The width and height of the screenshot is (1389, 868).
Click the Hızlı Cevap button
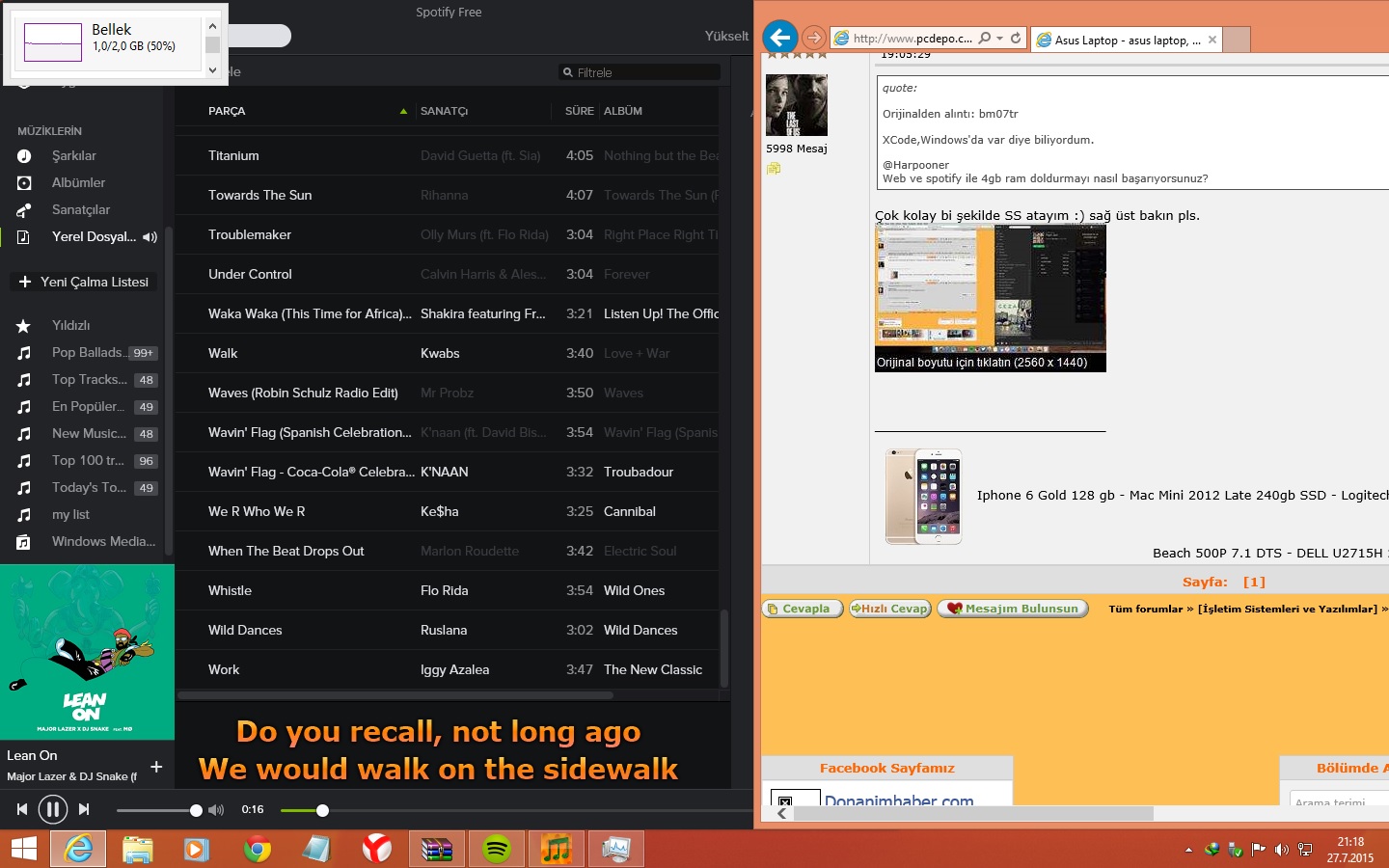890,609
